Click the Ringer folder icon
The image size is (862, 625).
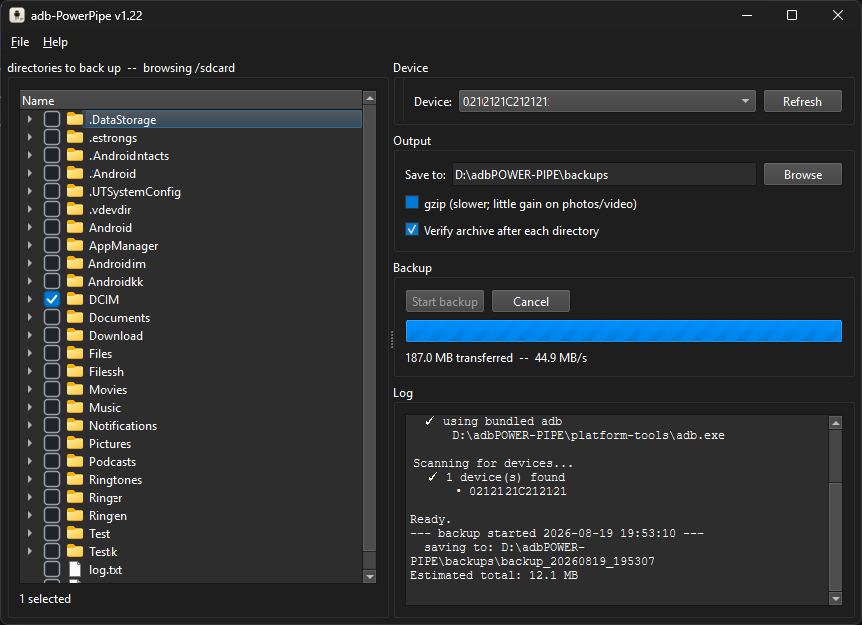click(x=75, y=497)
